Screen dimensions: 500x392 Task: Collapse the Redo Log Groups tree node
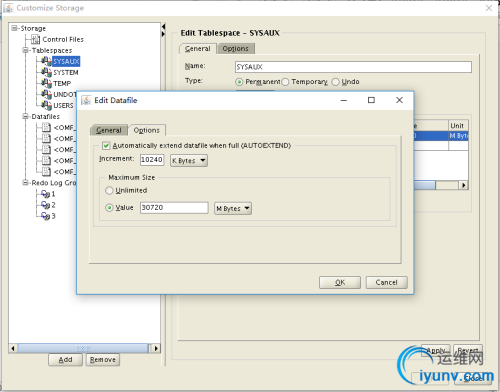point(25,183)
